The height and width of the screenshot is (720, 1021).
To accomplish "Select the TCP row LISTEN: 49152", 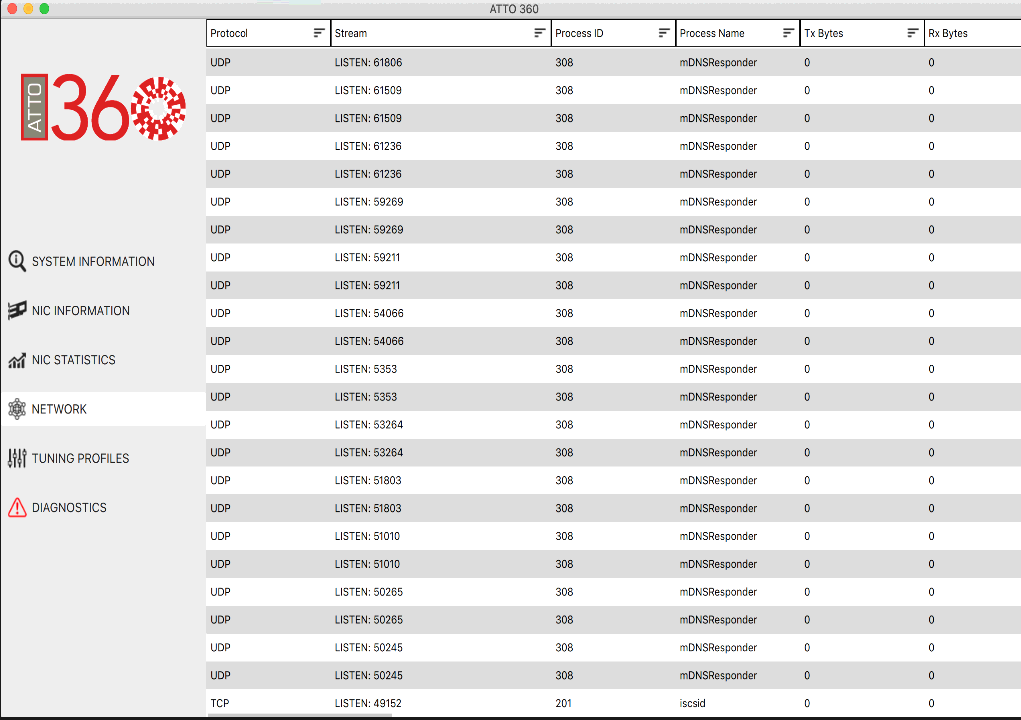I will (613, 703).
